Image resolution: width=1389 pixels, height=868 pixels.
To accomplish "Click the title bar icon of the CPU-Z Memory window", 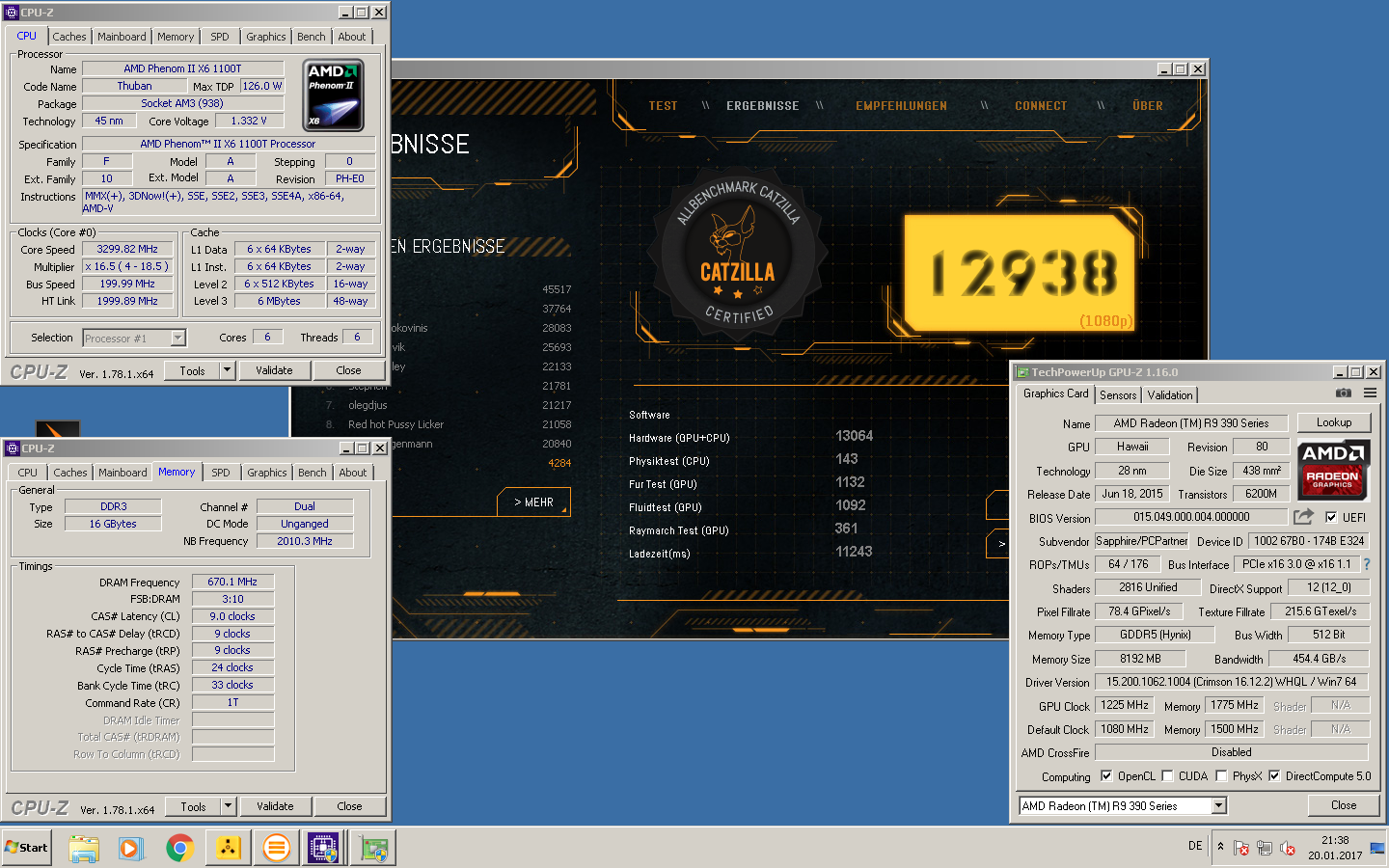I will pyautogui.click(x=12, y=448).
